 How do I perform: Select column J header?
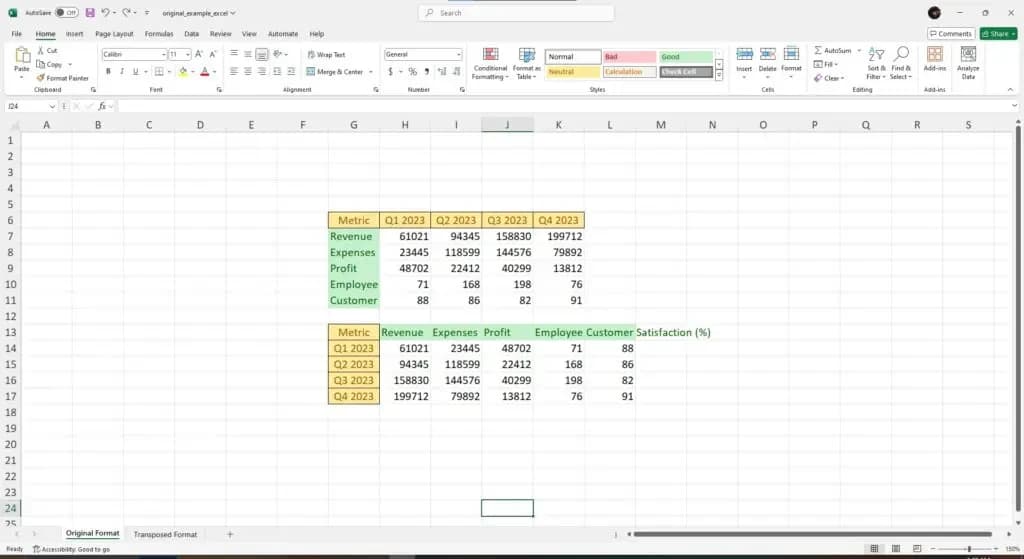pos(507,125)
